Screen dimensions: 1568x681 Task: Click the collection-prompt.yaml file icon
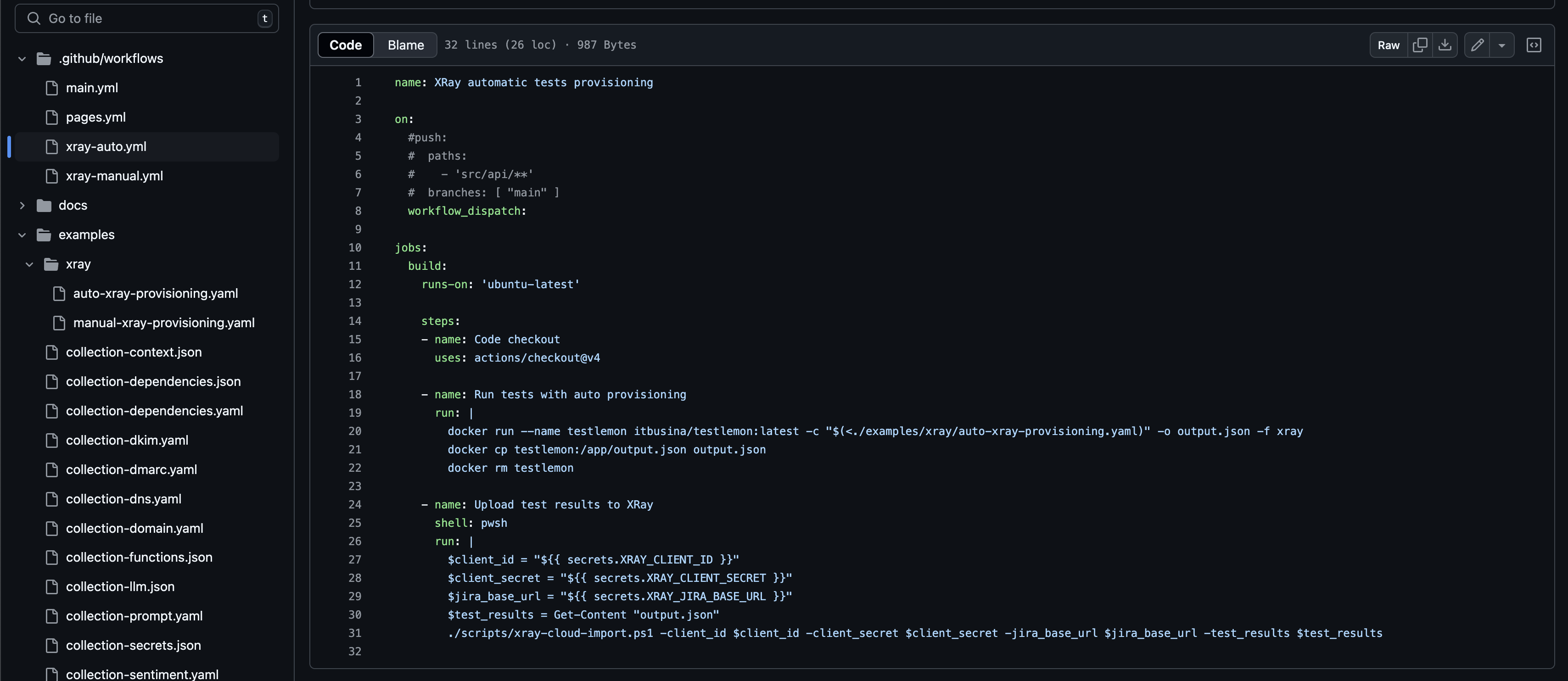click(x=52, y=616)
